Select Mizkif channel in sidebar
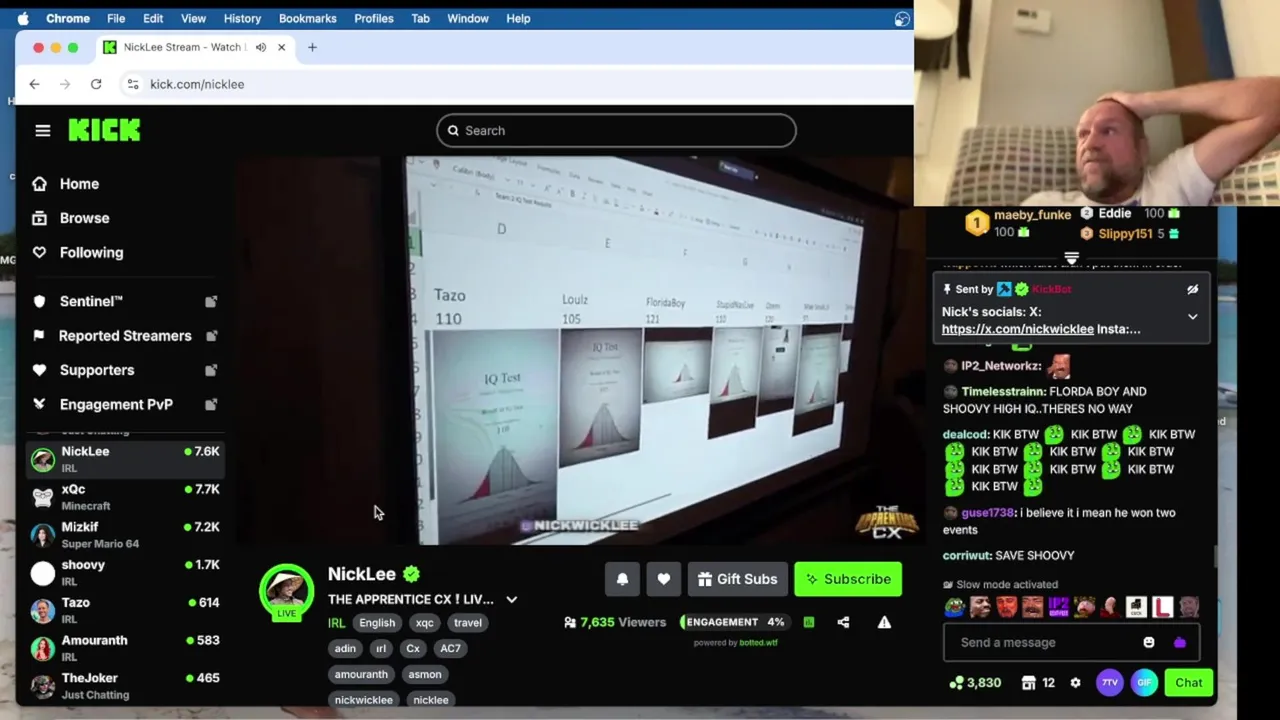The height and width of the screenshot is (720, 1280). click(125, 535)
